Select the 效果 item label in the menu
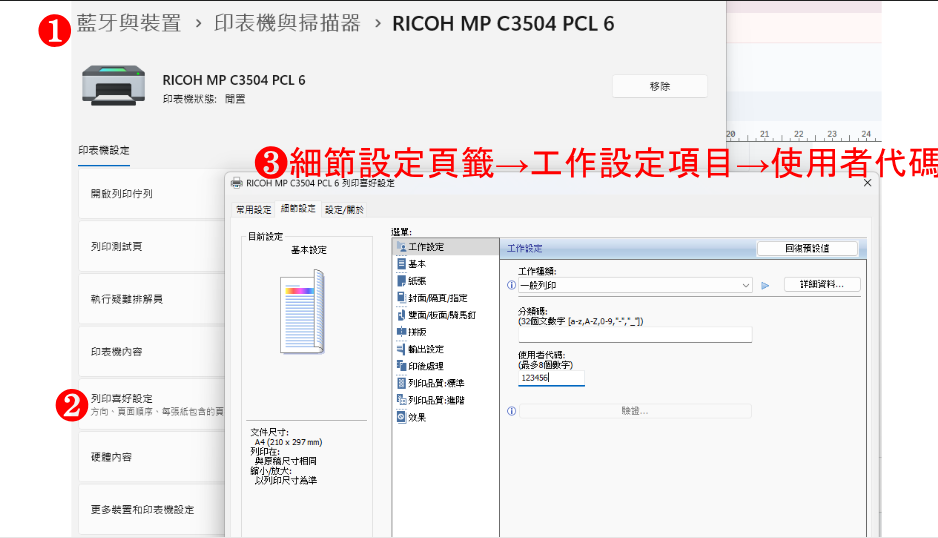 pos(417,418)
